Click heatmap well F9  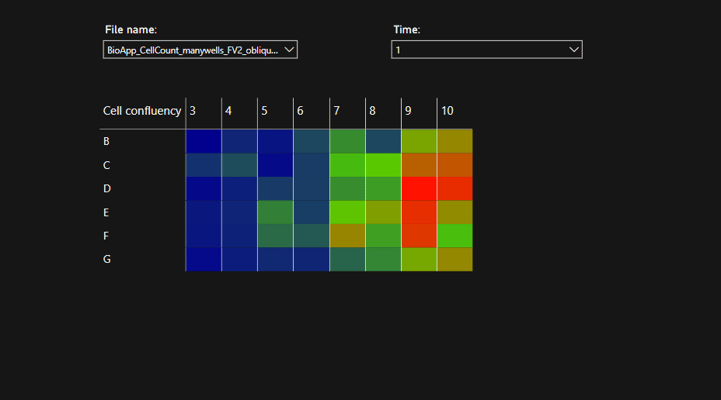click(419, 236)
